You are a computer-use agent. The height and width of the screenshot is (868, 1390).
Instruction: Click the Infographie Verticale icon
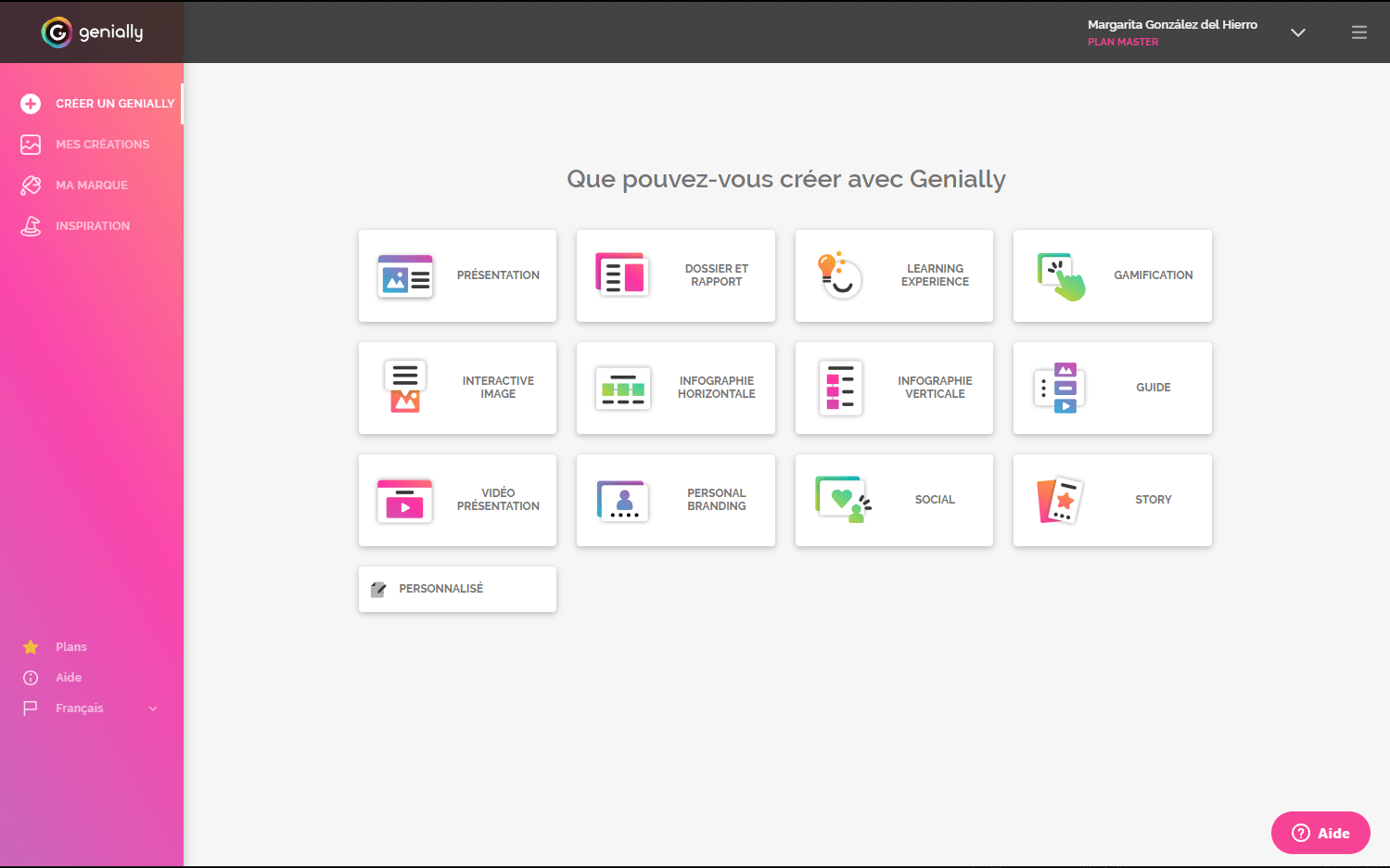tap(840, 388)
